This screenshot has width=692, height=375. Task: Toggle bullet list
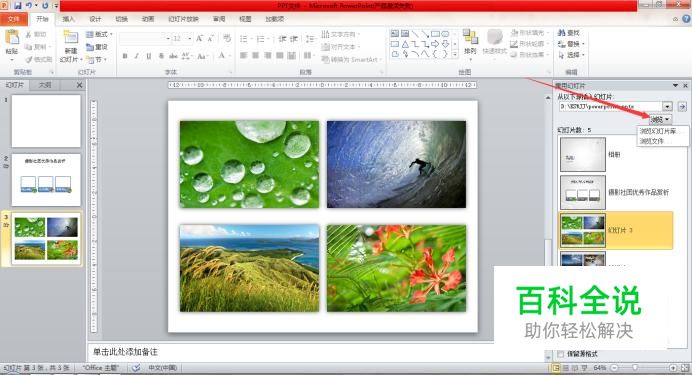[x=244, y=39]
